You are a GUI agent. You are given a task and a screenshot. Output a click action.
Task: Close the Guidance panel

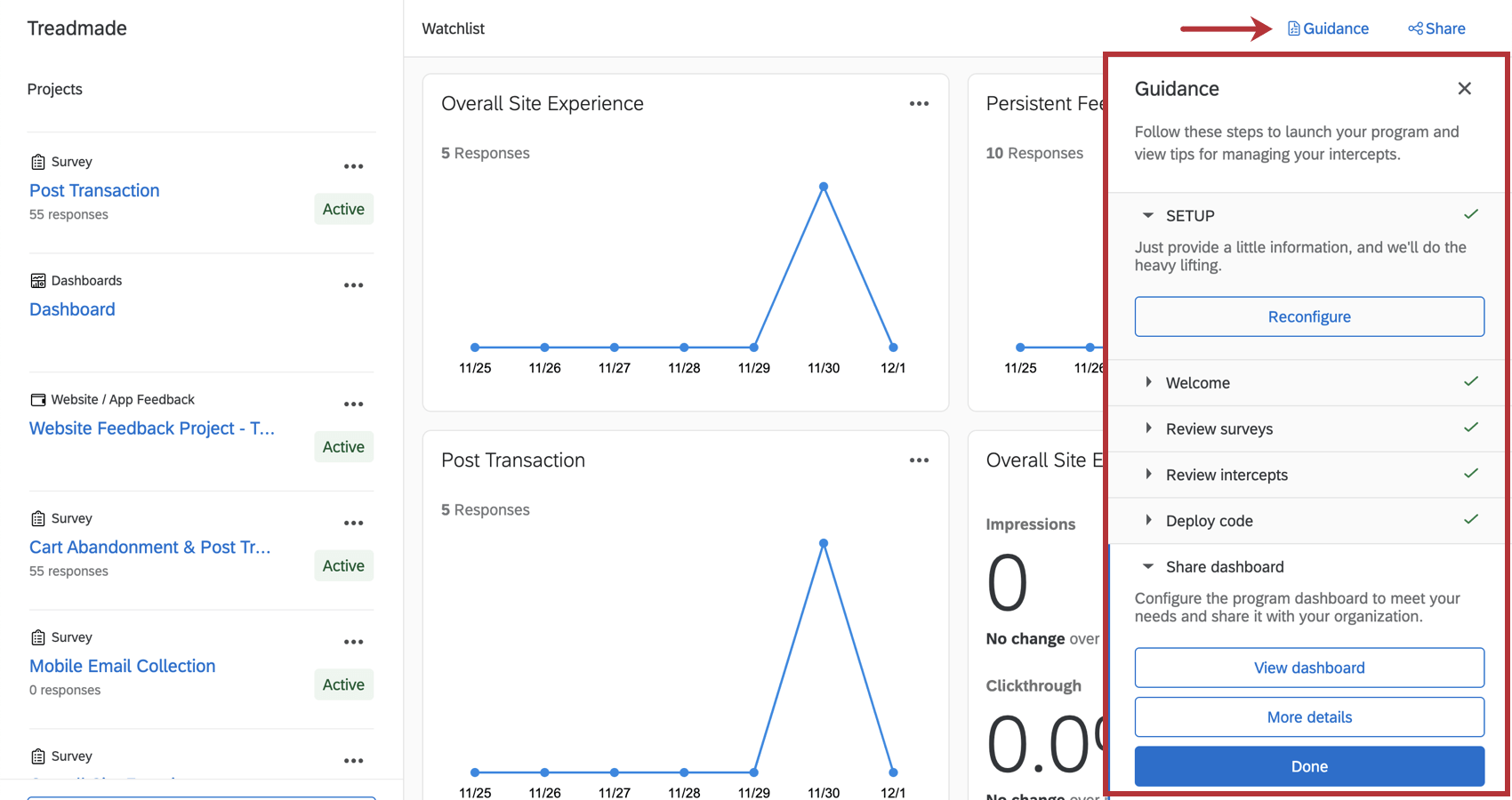coord(1464,89)
